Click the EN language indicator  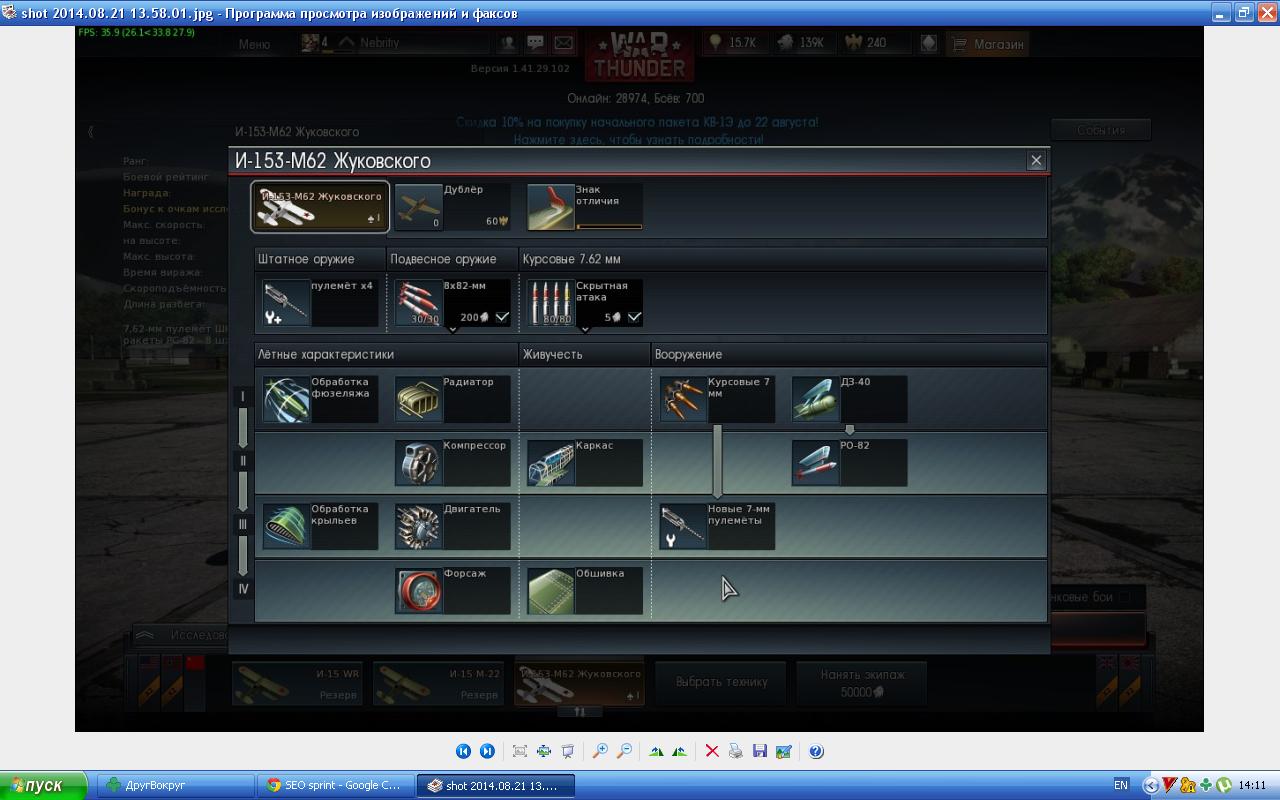click(x=1121, y=786)
